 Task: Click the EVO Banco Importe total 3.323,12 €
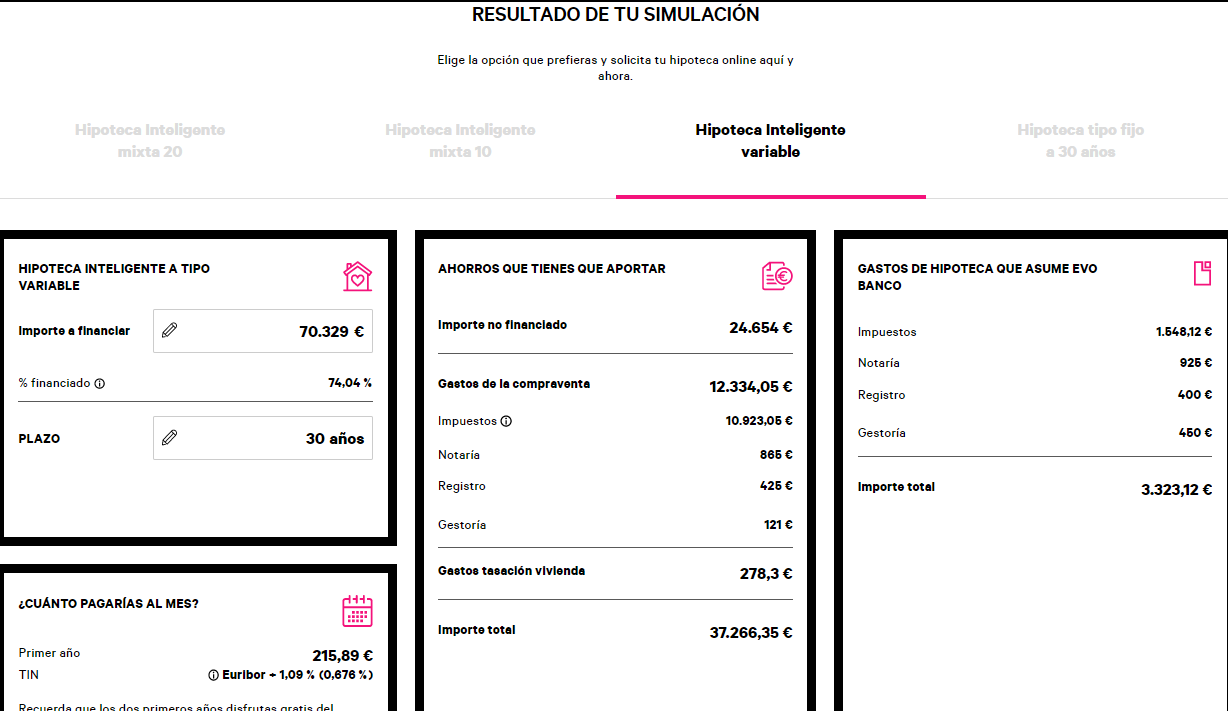pyautogui.click(x=1177, y=490)
